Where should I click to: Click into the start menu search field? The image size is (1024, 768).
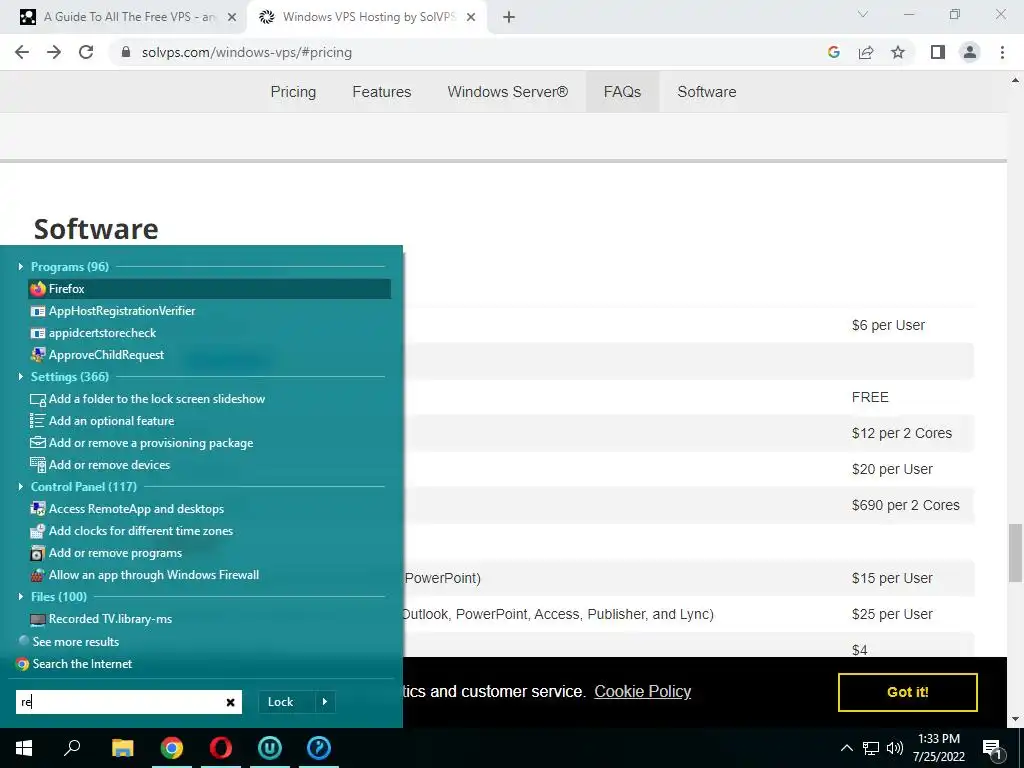[x=120, y=702]
